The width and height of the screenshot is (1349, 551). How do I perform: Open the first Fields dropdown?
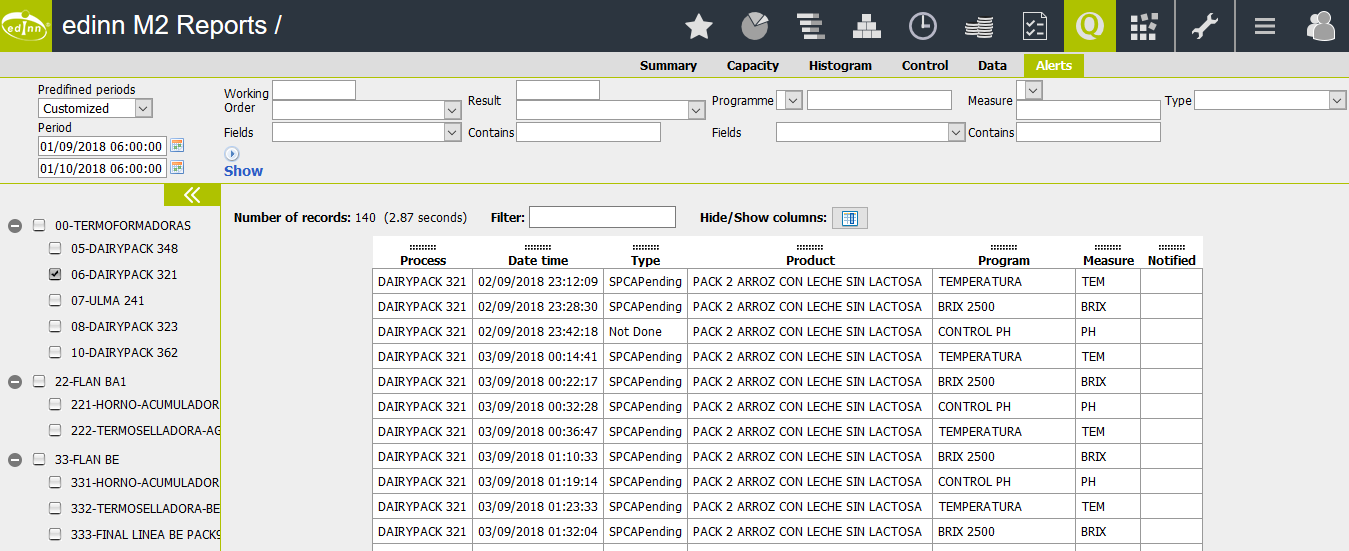366,132
